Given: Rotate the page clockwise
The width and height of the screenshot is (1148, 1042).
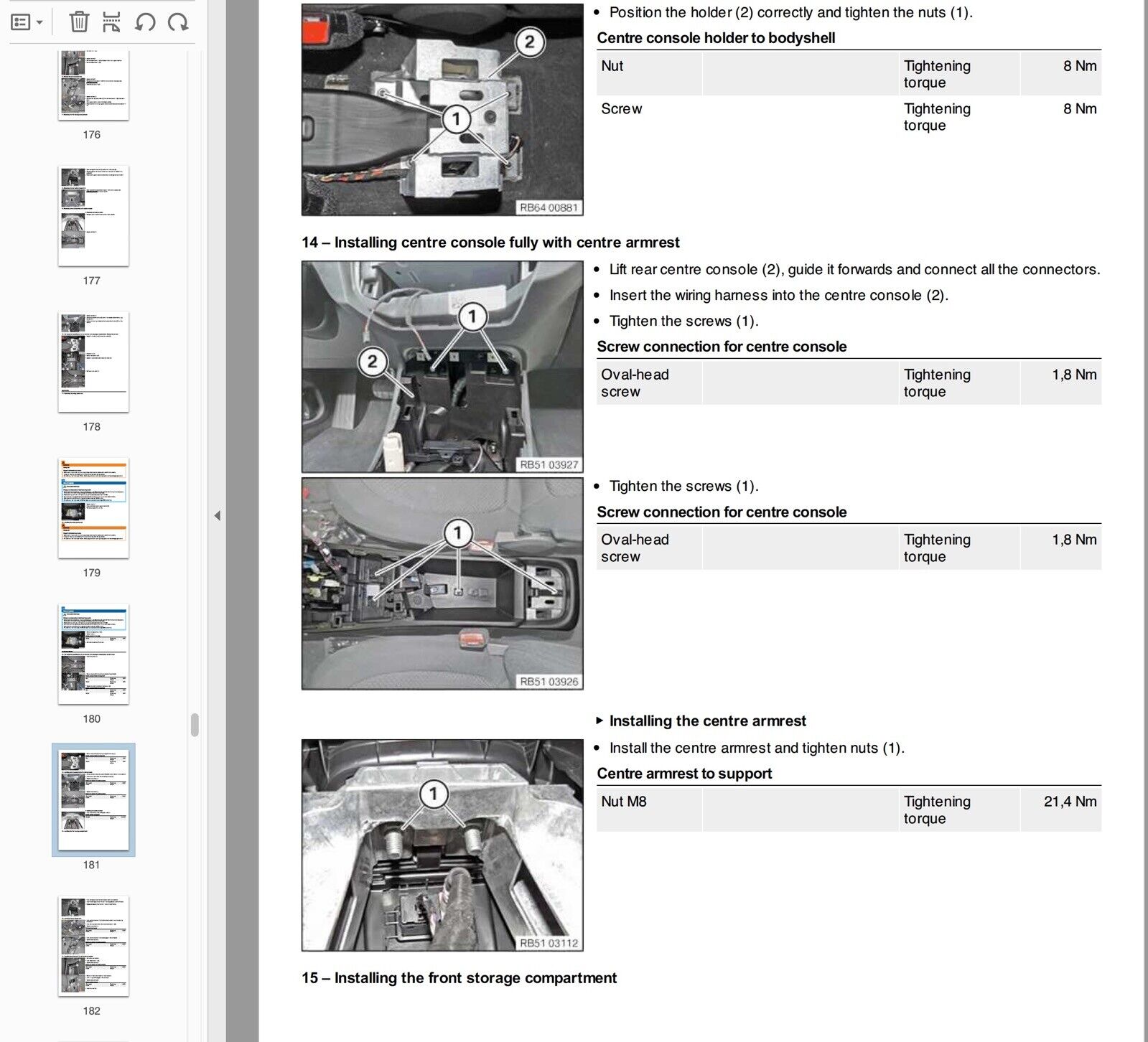Looking at the screenshot, I should pyautogui.click(x=178, y=22).
